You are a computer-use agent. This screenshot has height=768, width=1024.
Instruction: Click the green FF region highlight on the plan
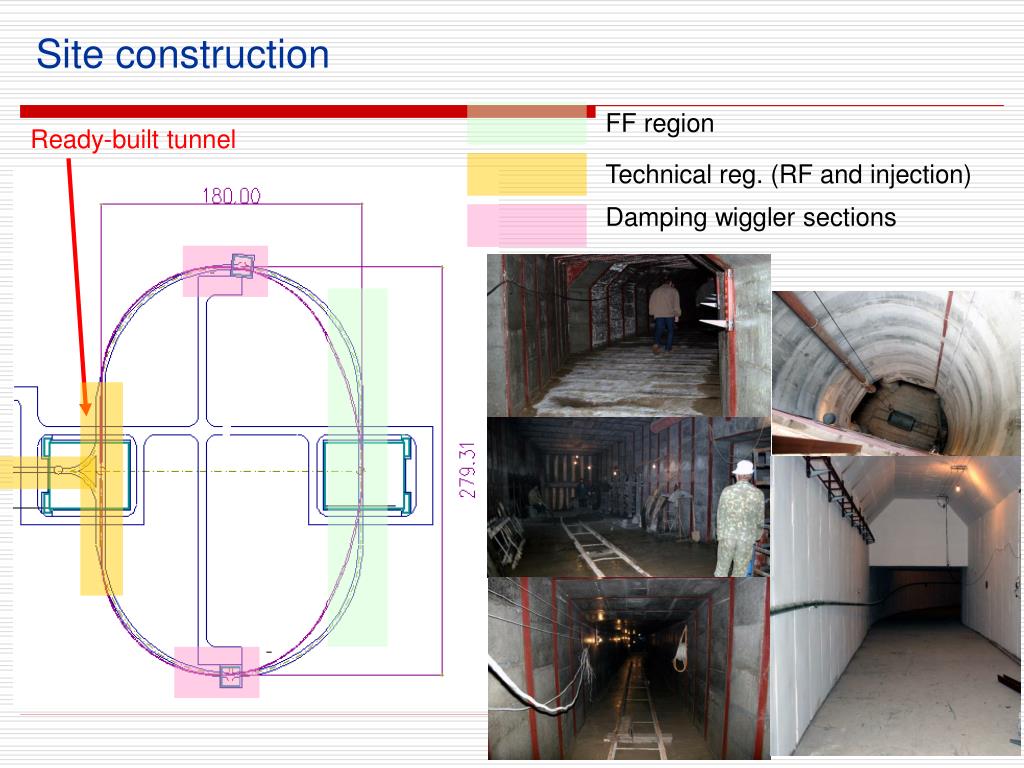(357, 468)
